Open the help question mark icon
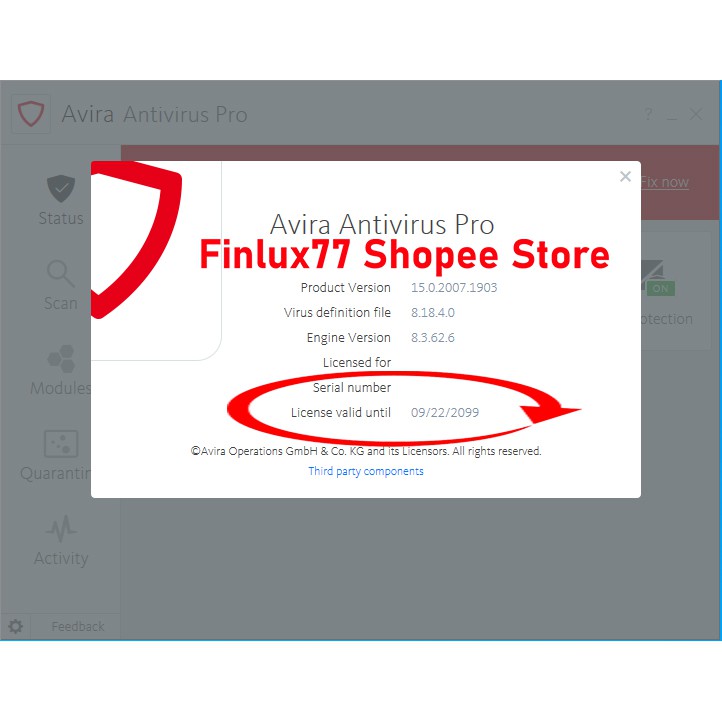This screenshot has width=722, height=722. (x=648, y=114)
